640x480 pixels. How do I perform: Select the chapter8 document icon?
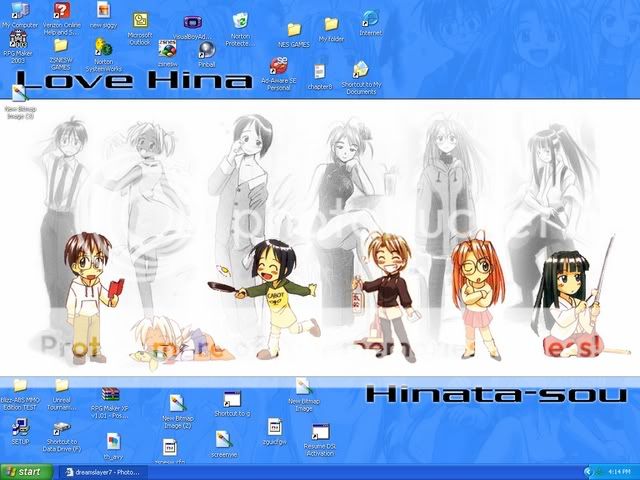point(320,72)
